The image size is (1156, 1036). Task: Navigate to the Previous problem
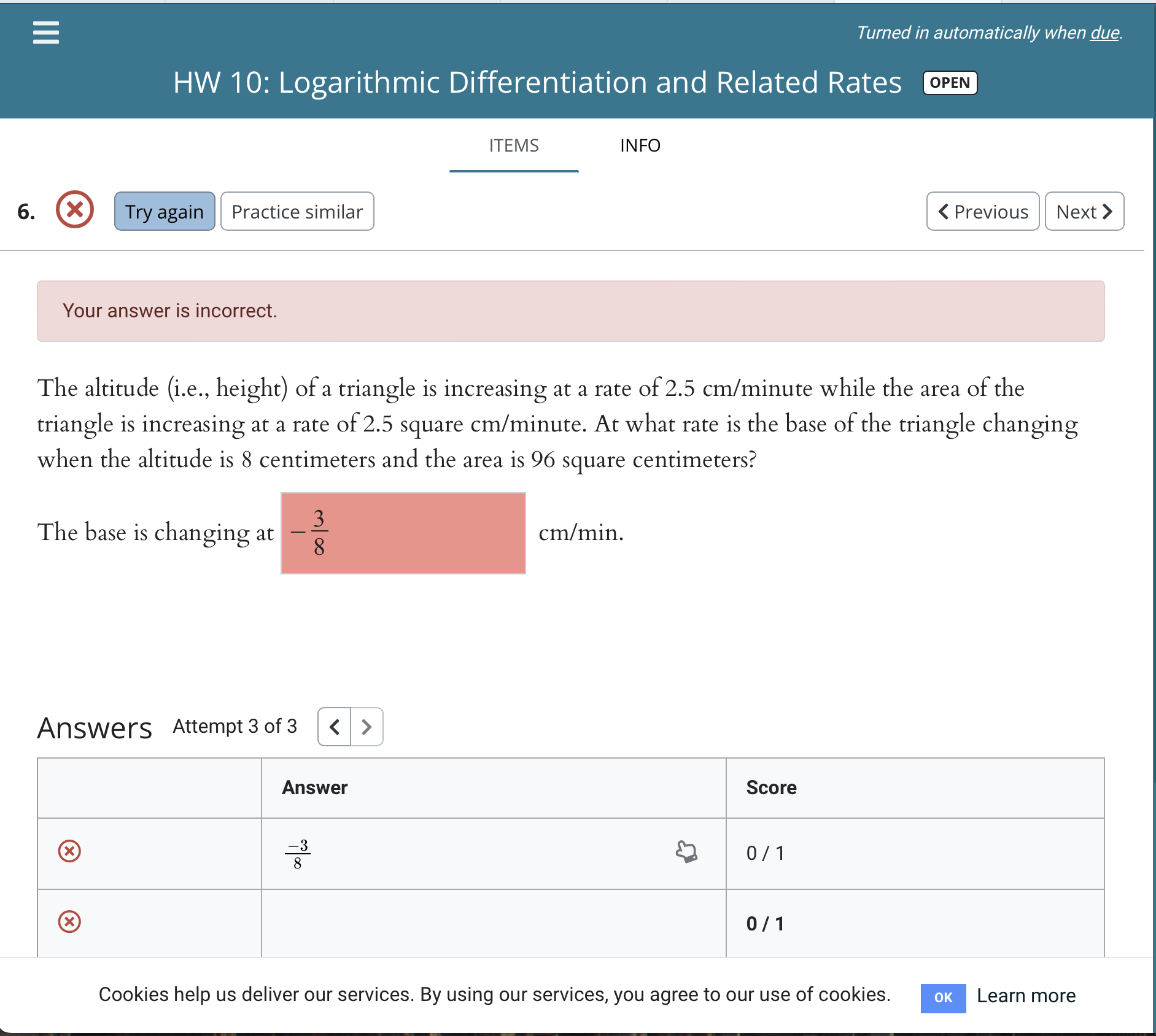982,211
